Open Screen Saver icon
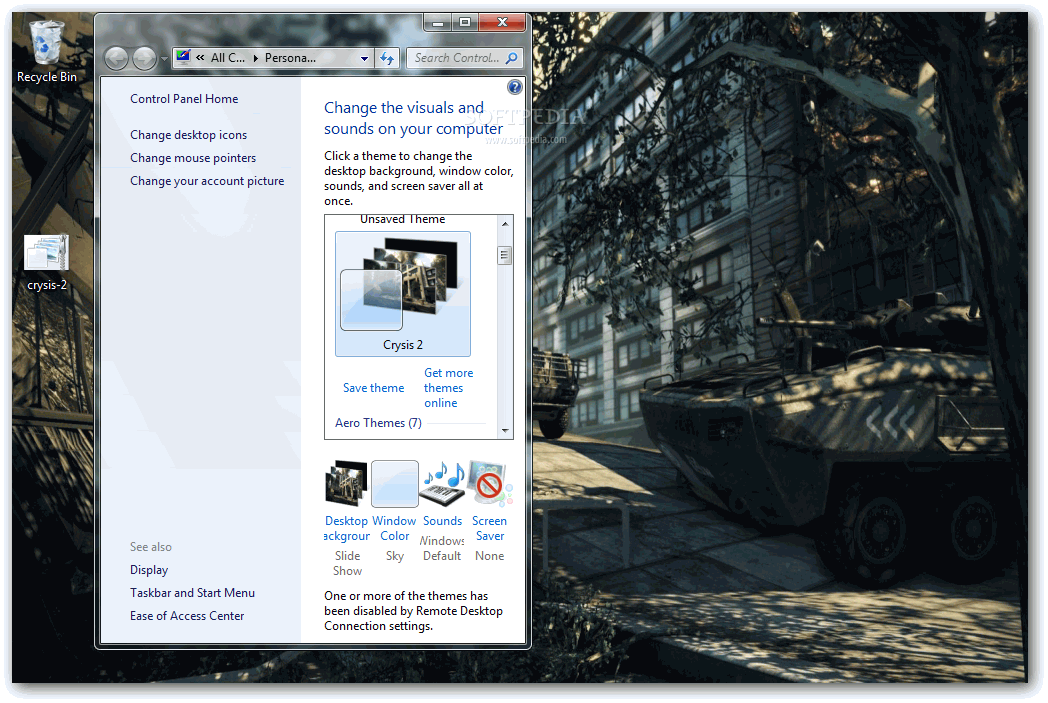1048x703 pixels. (489, 482)
